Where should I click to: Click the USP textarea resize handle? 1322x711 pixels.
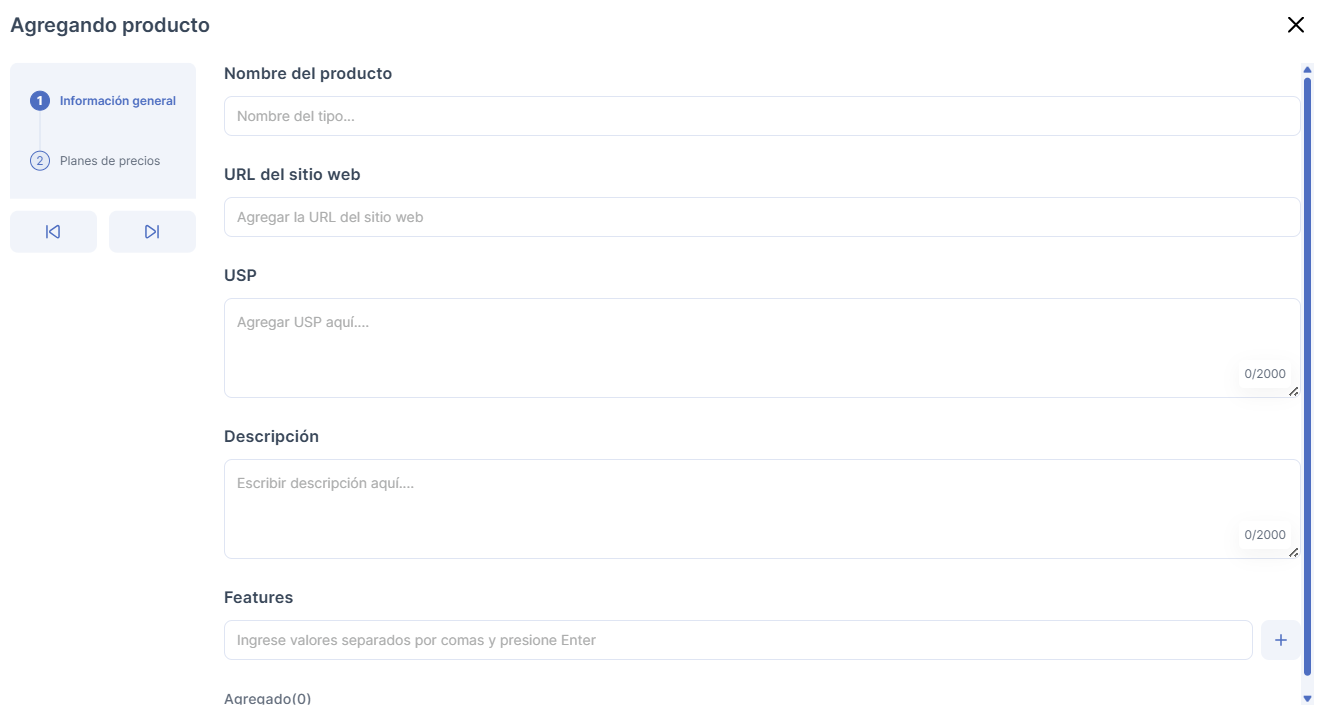point(1293,391)
